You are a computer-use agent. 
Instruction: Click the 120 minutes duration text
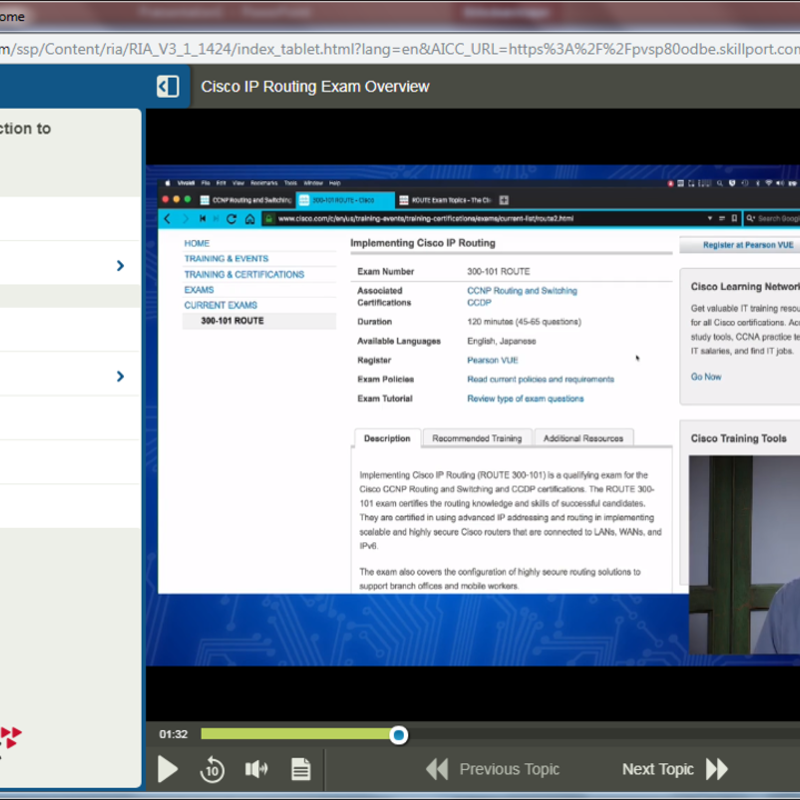click(524, 322)
